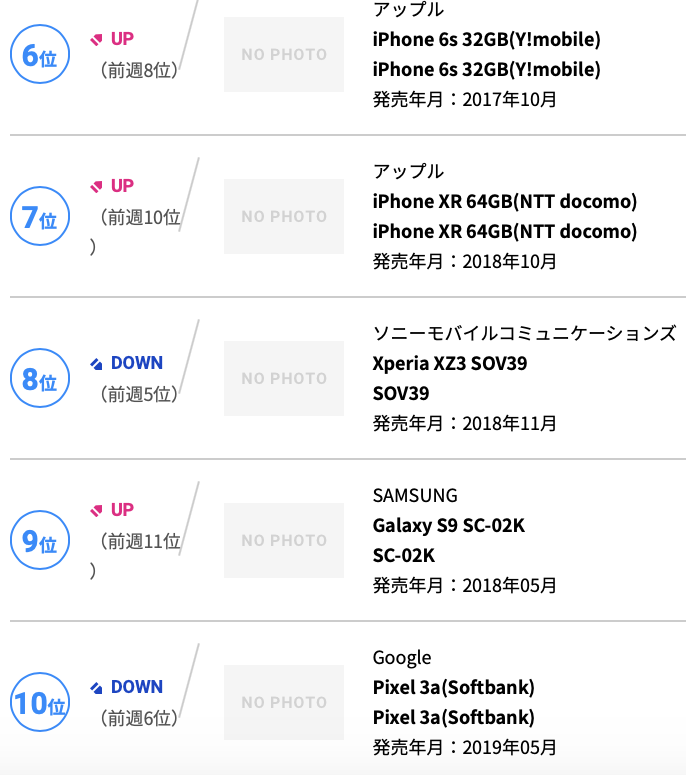Click the blue DOWN arrow icon for rank 8
This screenshot has width=686, height=775.
click(x=96, y=364)
